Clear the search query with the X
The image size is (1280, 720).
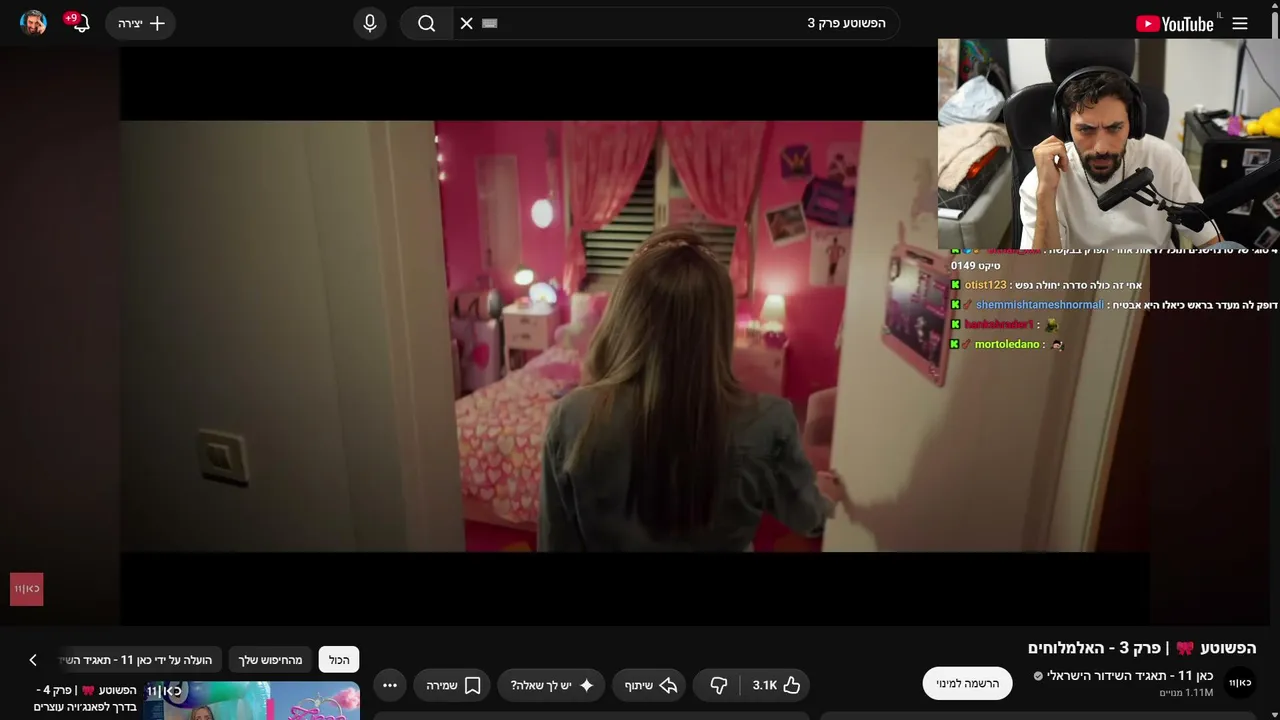(466, 23)
